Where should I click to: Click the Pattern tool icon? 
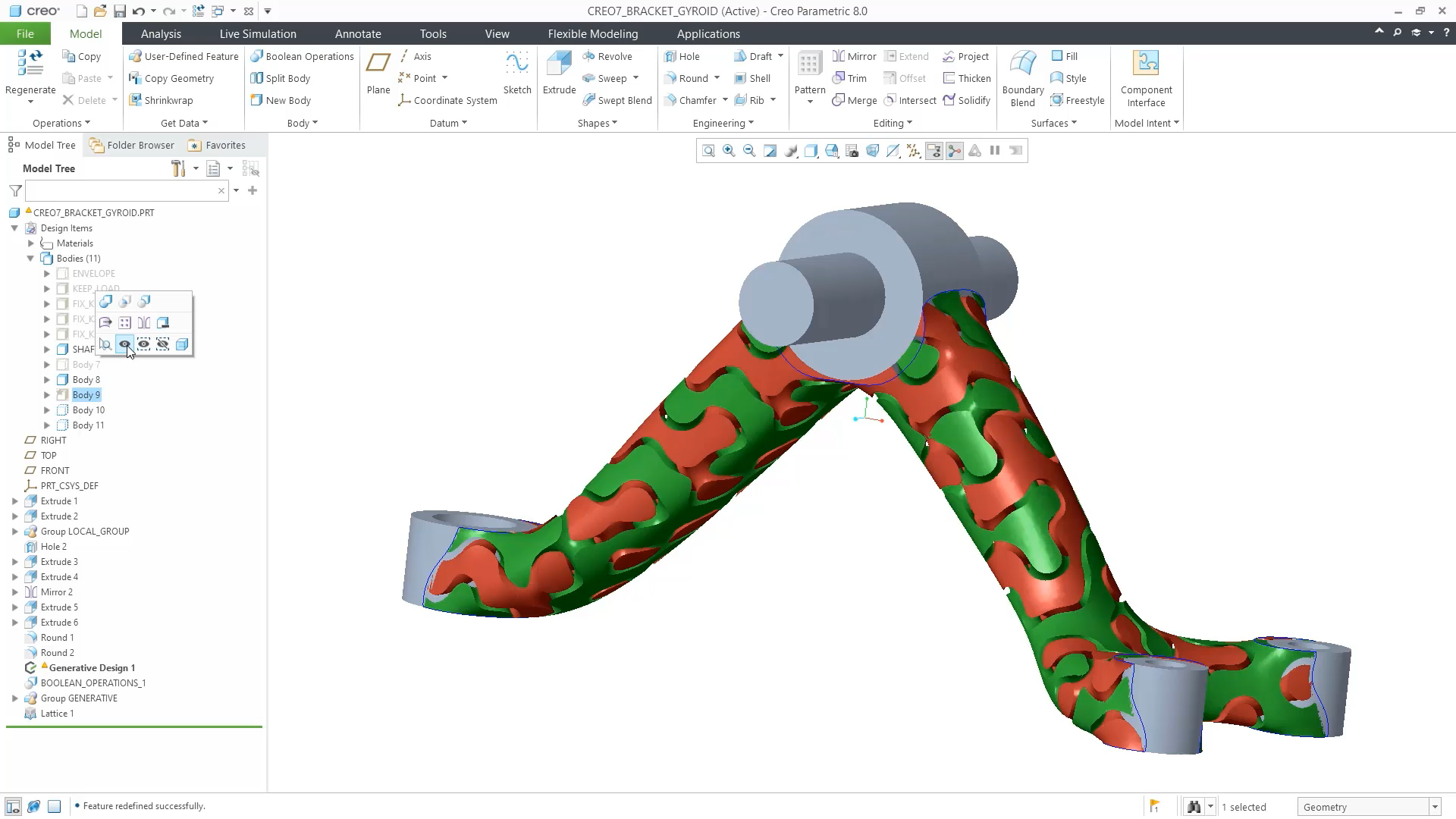[810, 64]
